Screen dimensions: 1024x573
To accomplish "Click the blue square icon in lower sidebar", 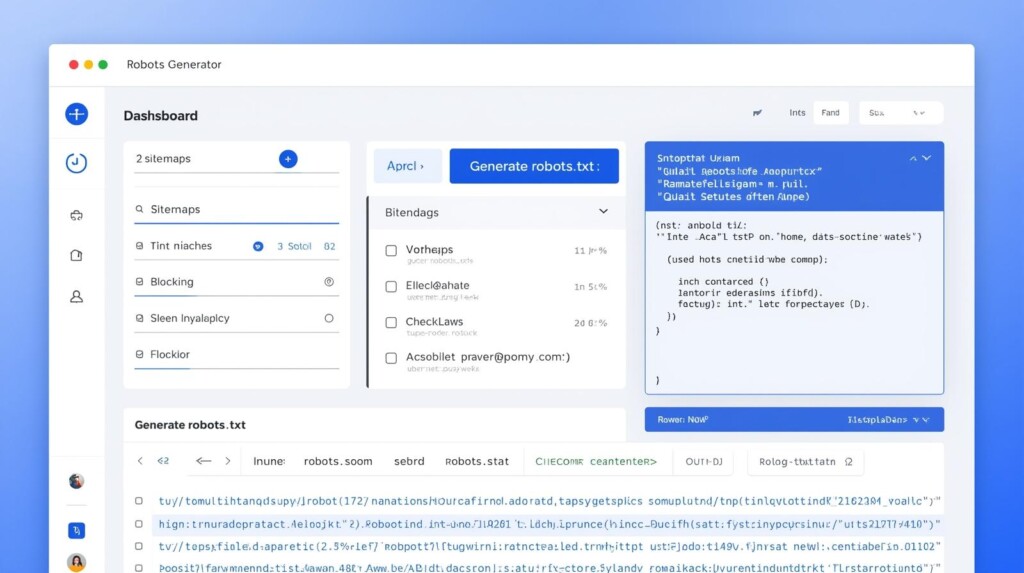I will 76,530.
